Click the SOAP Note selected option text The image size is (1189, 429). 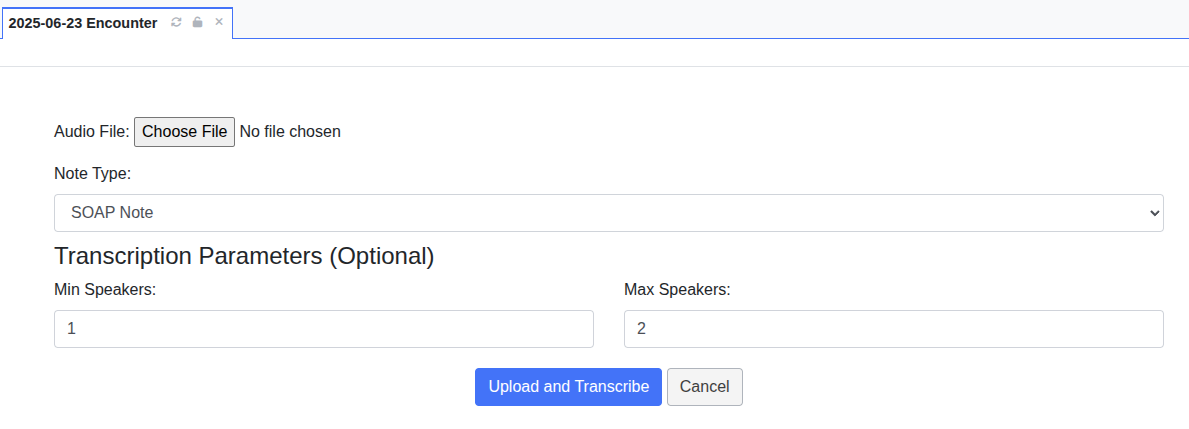click(112, 213)
